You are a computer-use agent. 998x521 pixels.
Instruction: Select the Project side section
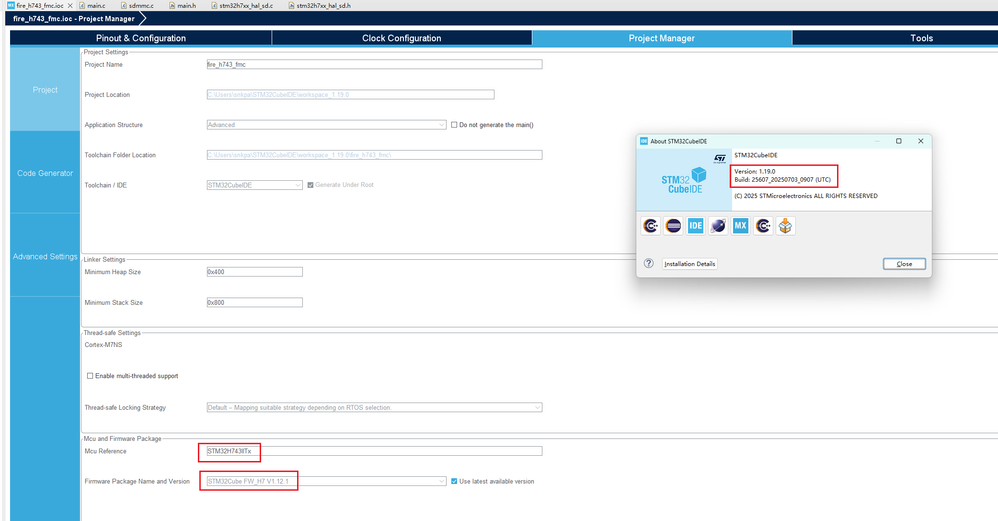45,90
